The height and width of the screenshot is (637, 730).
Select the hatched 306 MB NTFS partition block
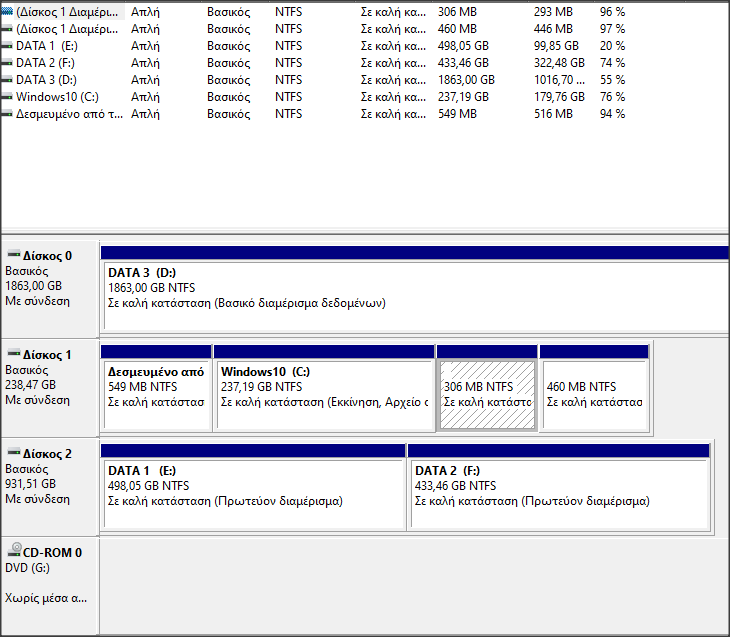tap(486, 395)
